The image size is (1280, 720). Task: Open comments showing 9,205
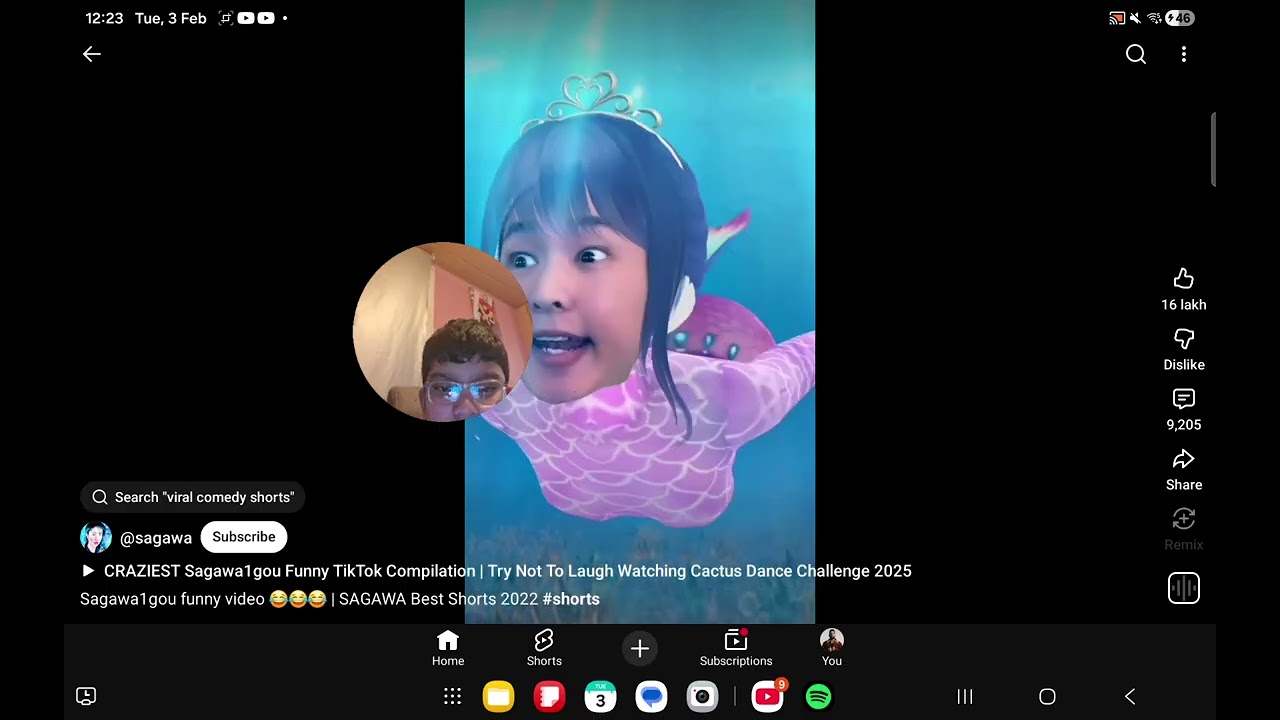pos(1184,399)
